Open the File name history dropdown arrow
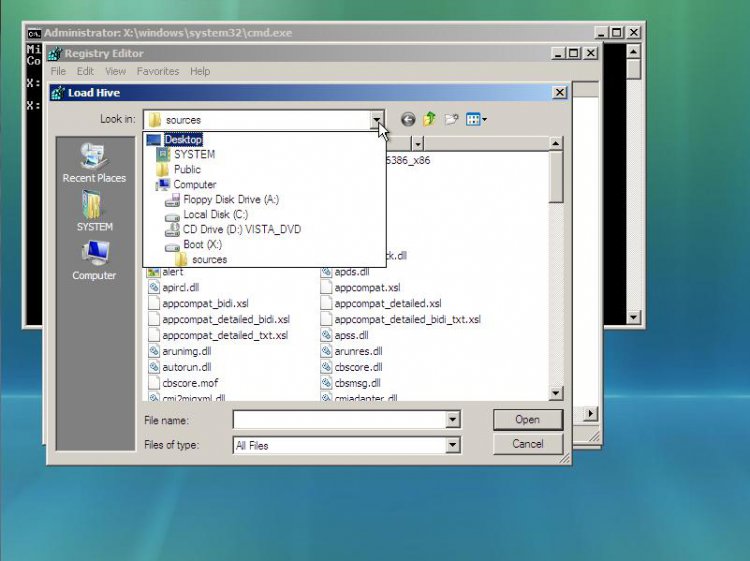This screenshot has width=750, height=561. tap(453, 420)
